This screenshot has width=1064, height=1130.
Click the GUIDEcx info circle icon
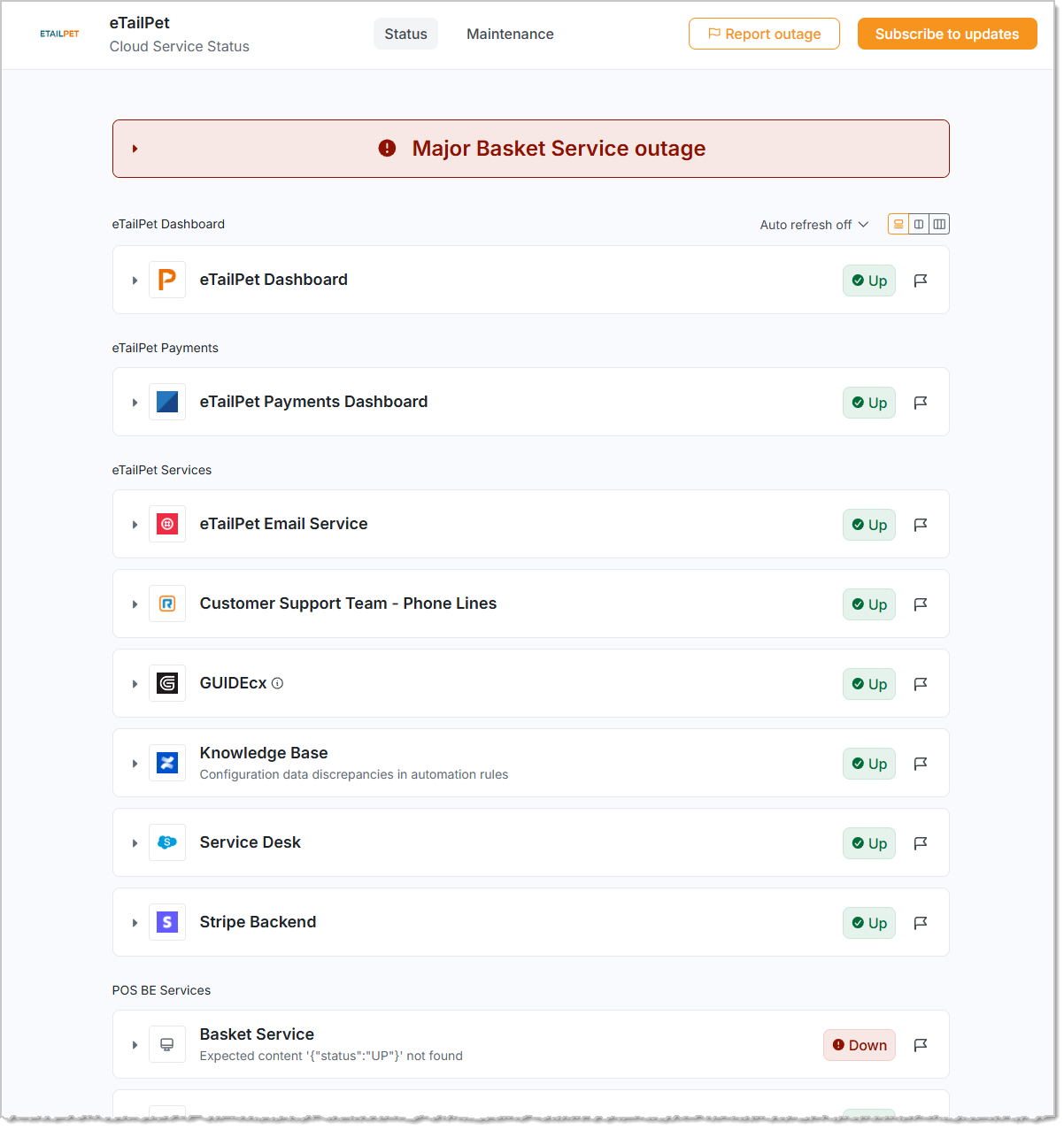(x=277, y=683)
